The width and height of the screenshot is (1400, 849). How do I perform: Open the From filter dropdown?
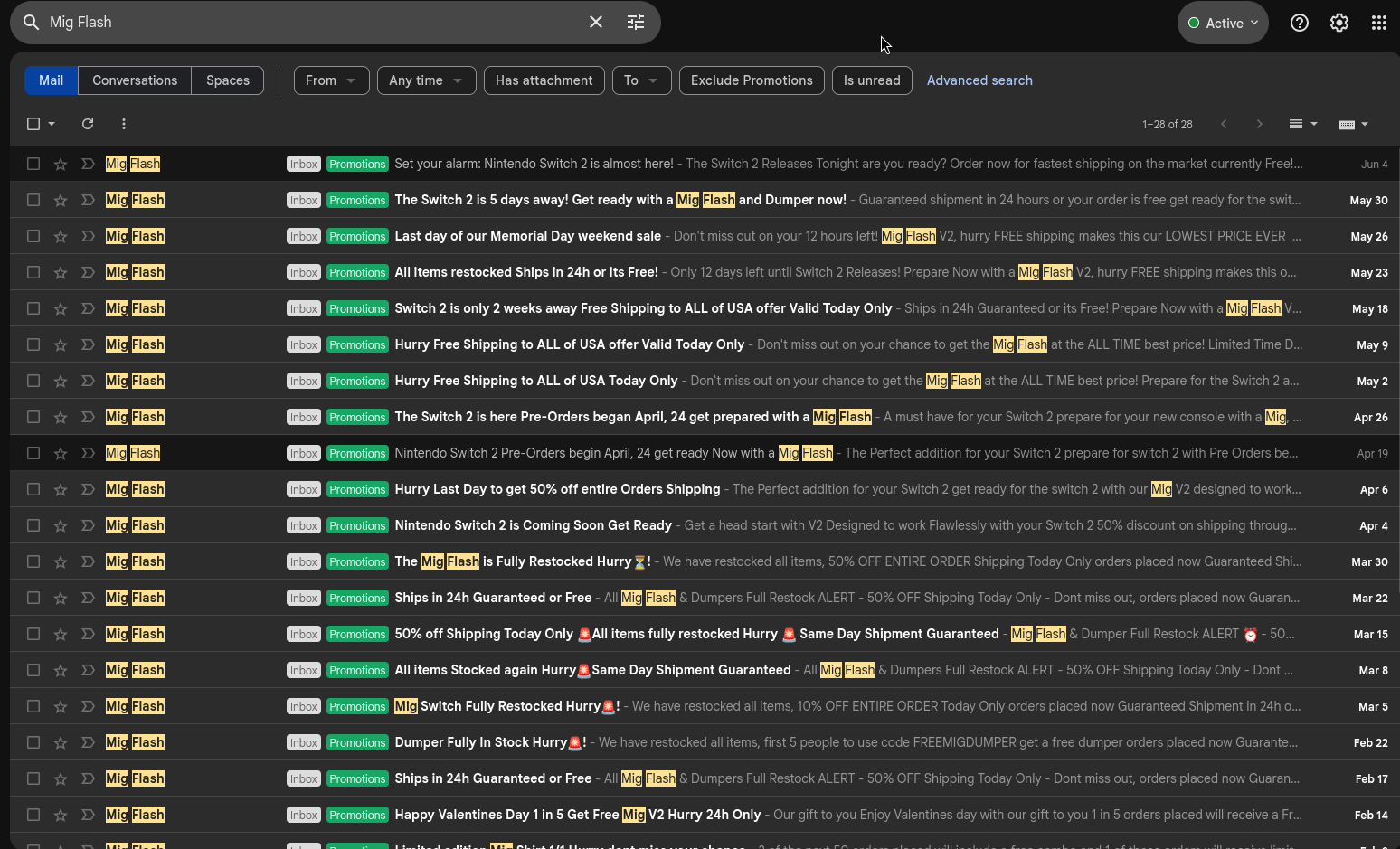click(331, 80)
